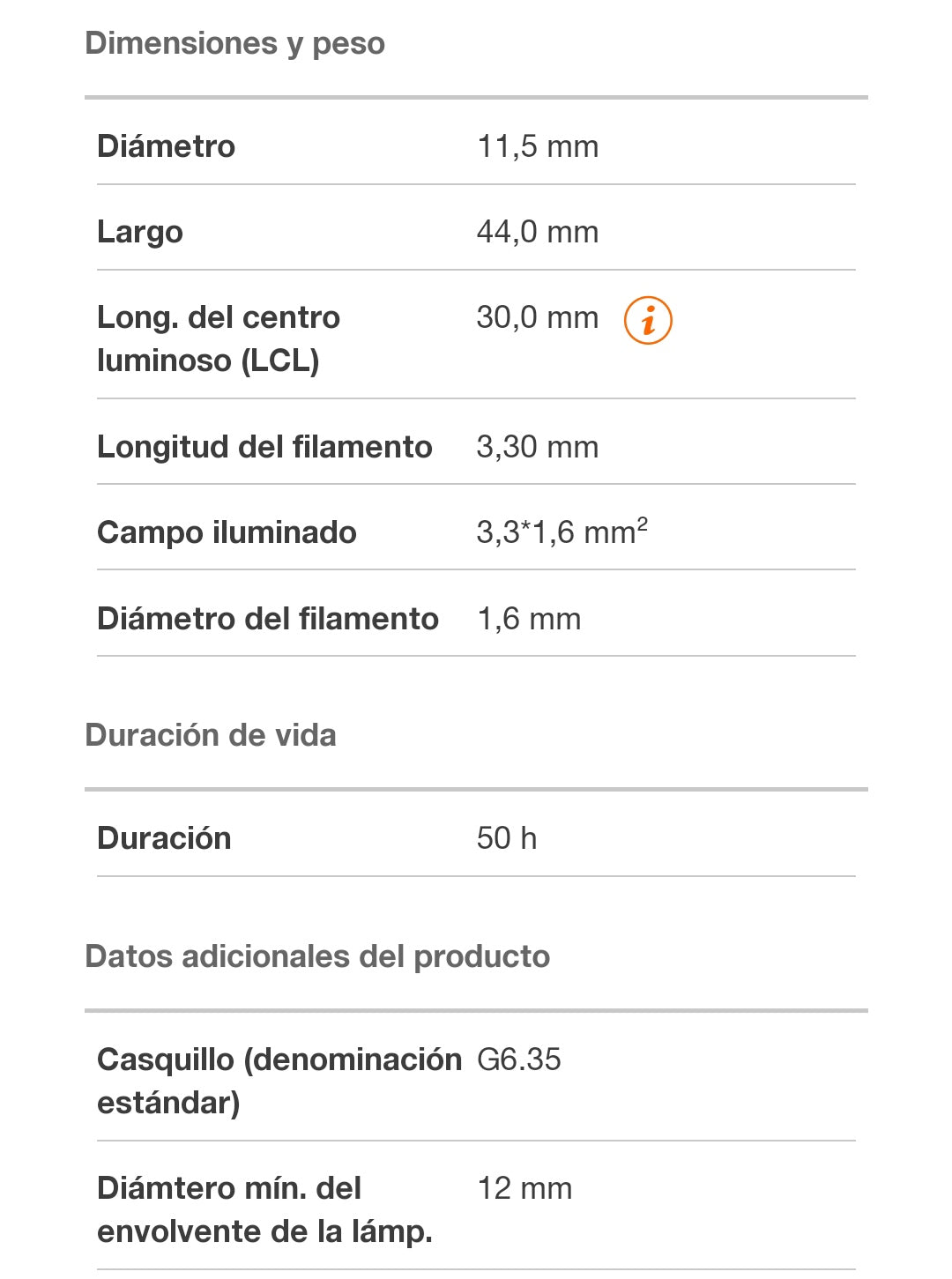Click the orange info icon beside 30,0 mm

point(648,320)
